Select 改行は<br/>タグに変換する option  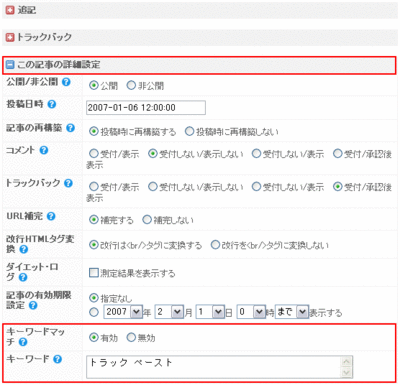coord(94,245)
